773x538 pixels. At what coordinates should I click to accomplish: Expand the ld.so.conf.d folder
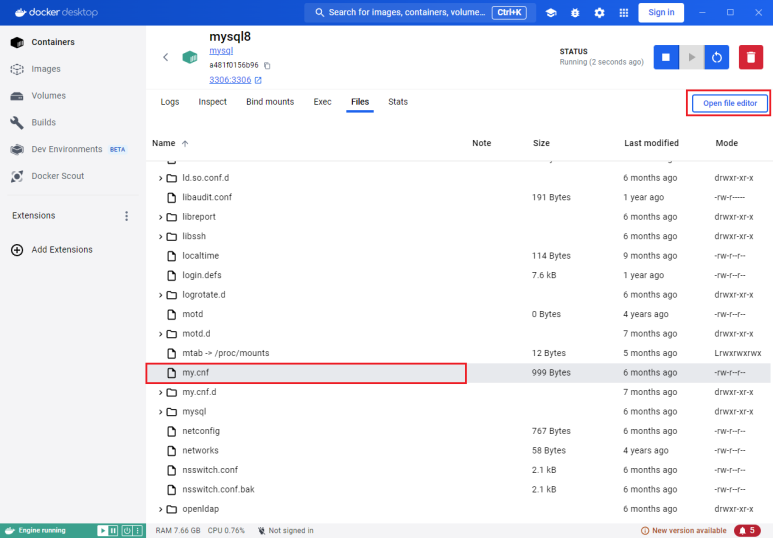tap(160, 178)
